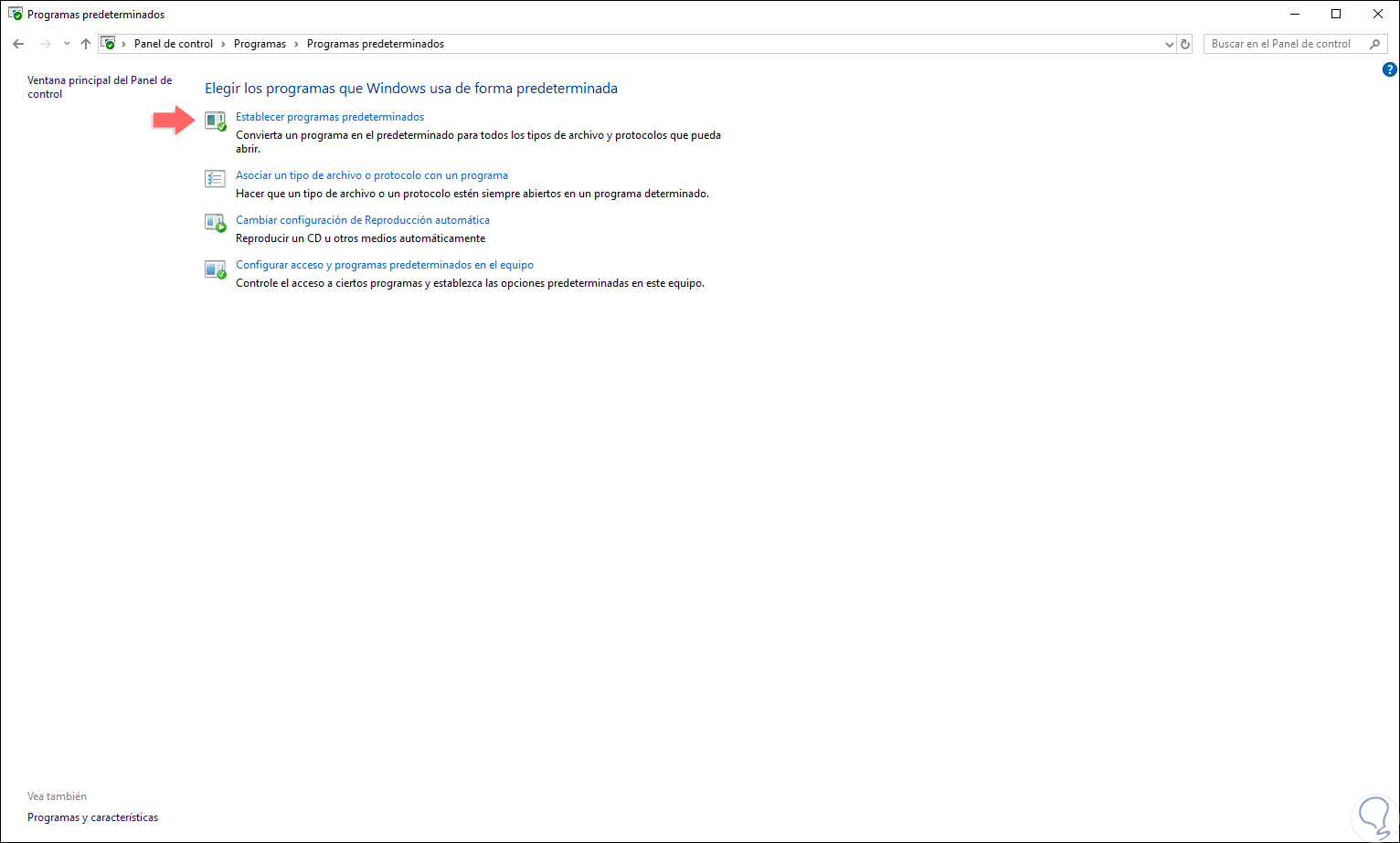Close the Programas predeterminados window
Viewport: 1400px width, 843px height.
point(1378,14)
